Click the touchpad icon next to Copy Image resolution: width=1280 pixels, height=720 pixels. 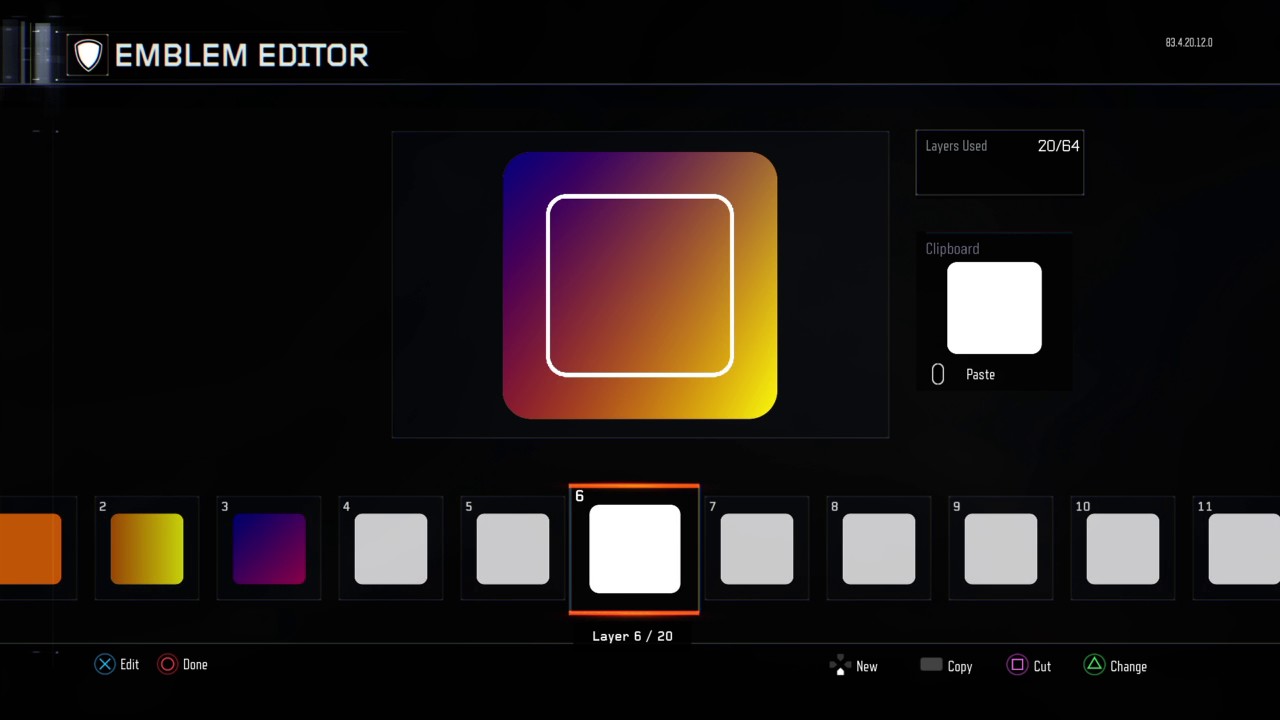point(931,664)
